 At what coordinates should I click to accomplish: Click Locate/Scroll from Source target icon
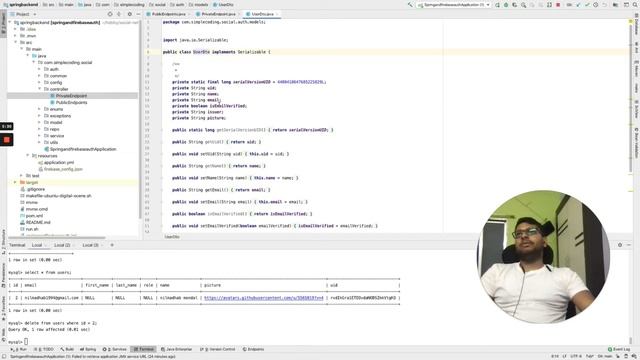[110, 14]
